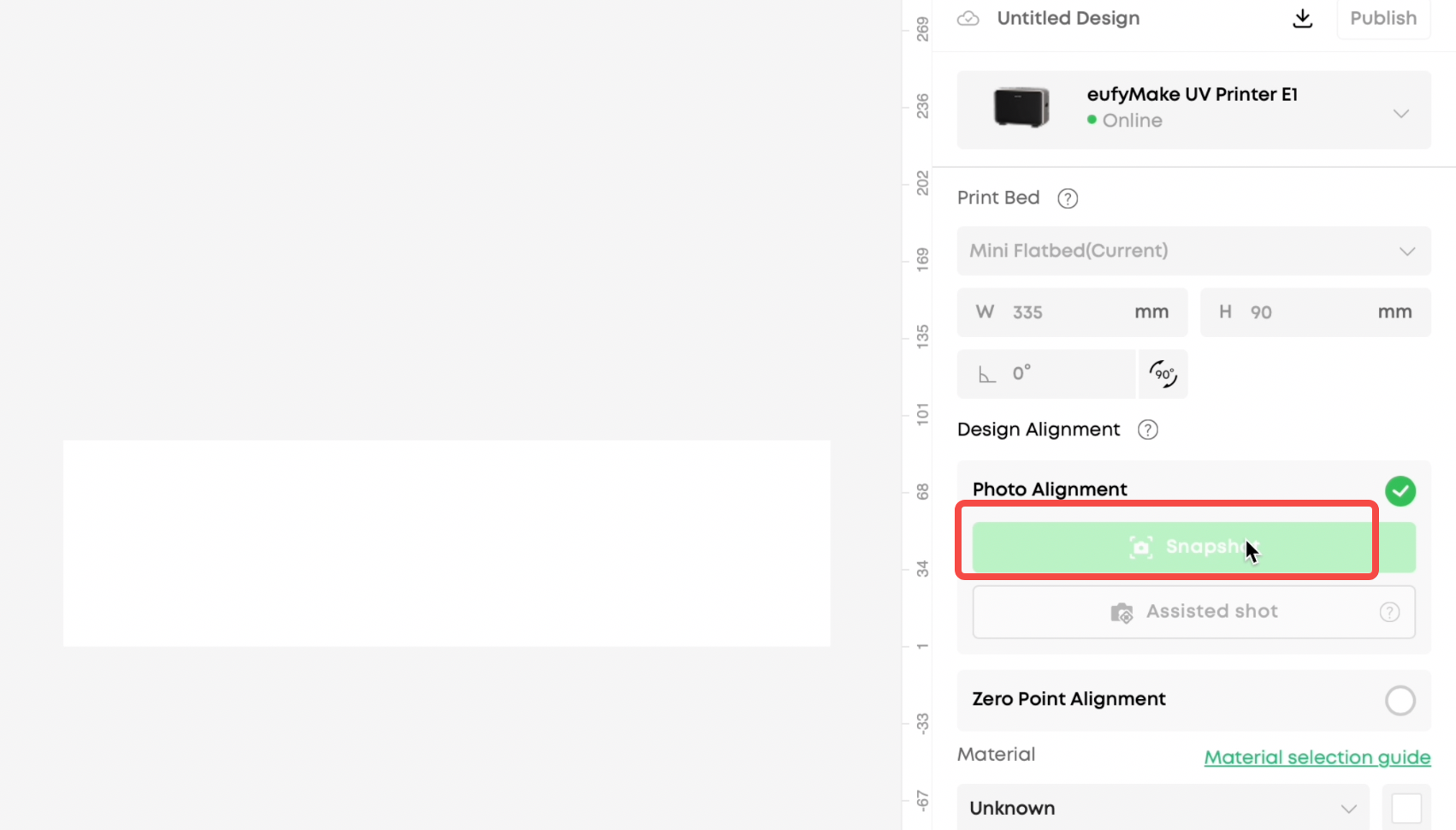Rotate print bed with 90° icon
The image size is (1456, 830).
(1163, 374)
